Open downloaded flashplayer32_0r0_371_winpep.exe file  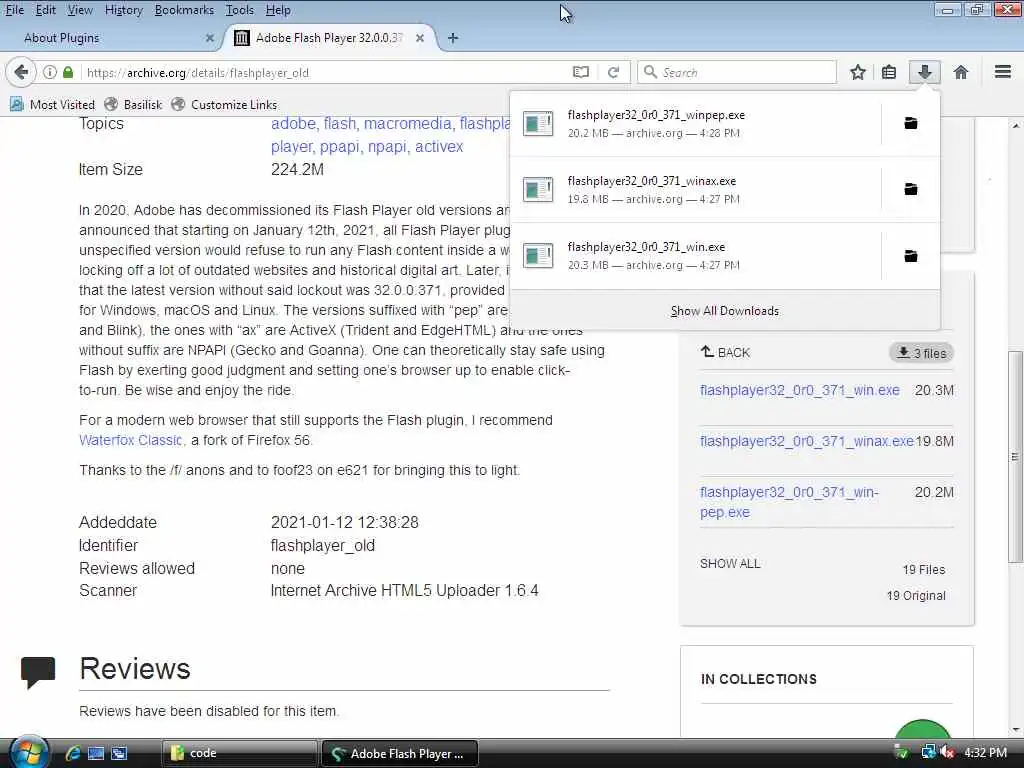click(x=696, y=123)
